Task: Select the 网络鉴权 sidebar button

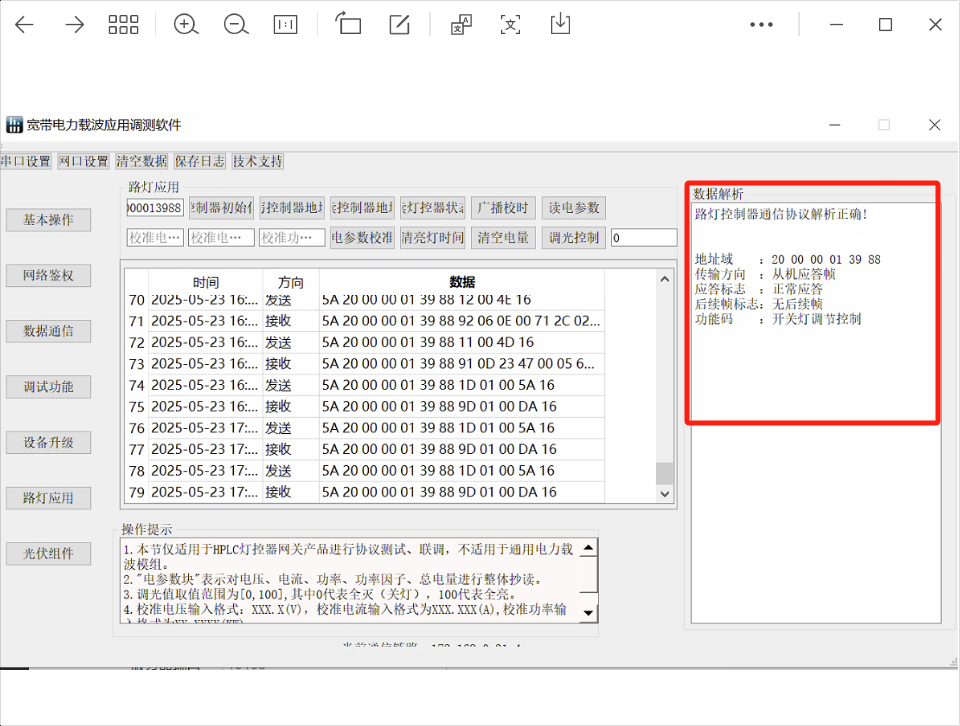Action: [48, 275]
